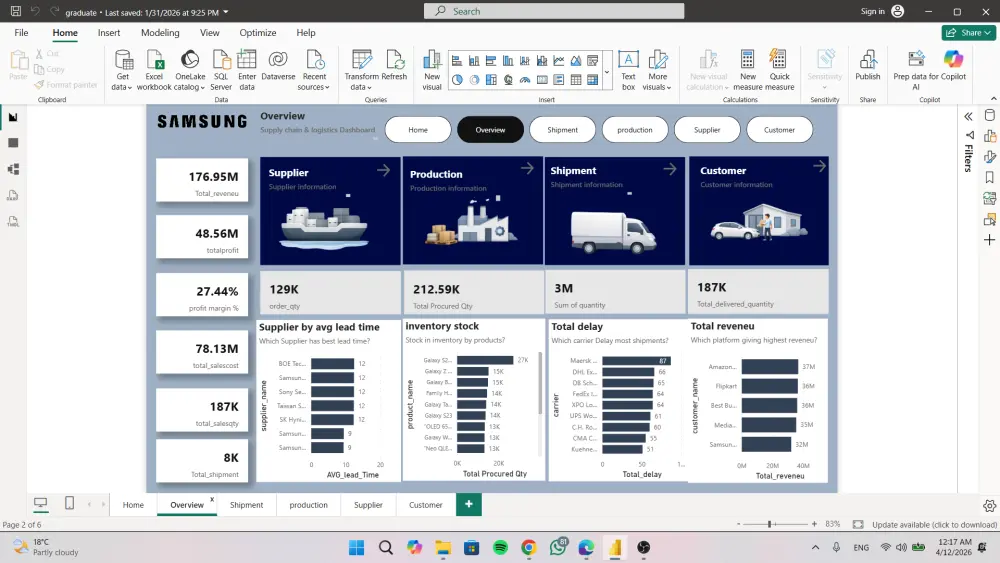Screen dimensions: 1000x563
Task: Open DAX query view in sidebar
Action: [x=13, y=195]
